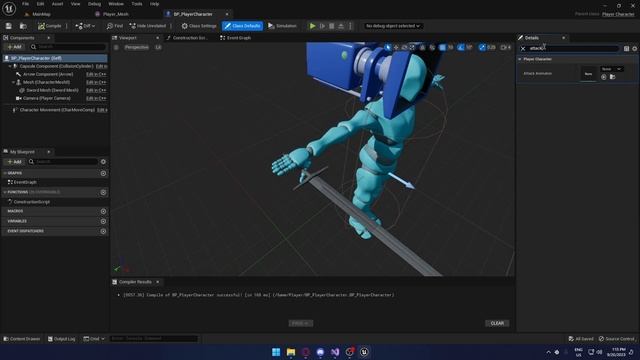
Task: Add a new component with Add button
Action: (14, 47)
